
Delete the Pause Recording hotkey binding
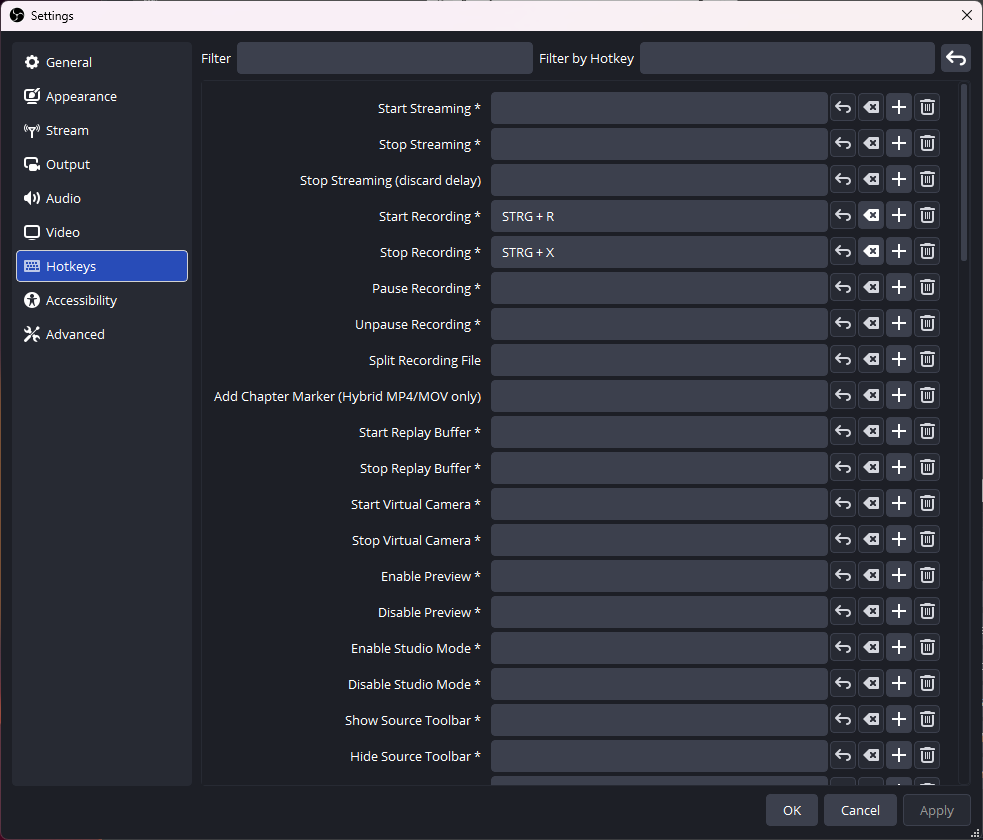(927, 287)
